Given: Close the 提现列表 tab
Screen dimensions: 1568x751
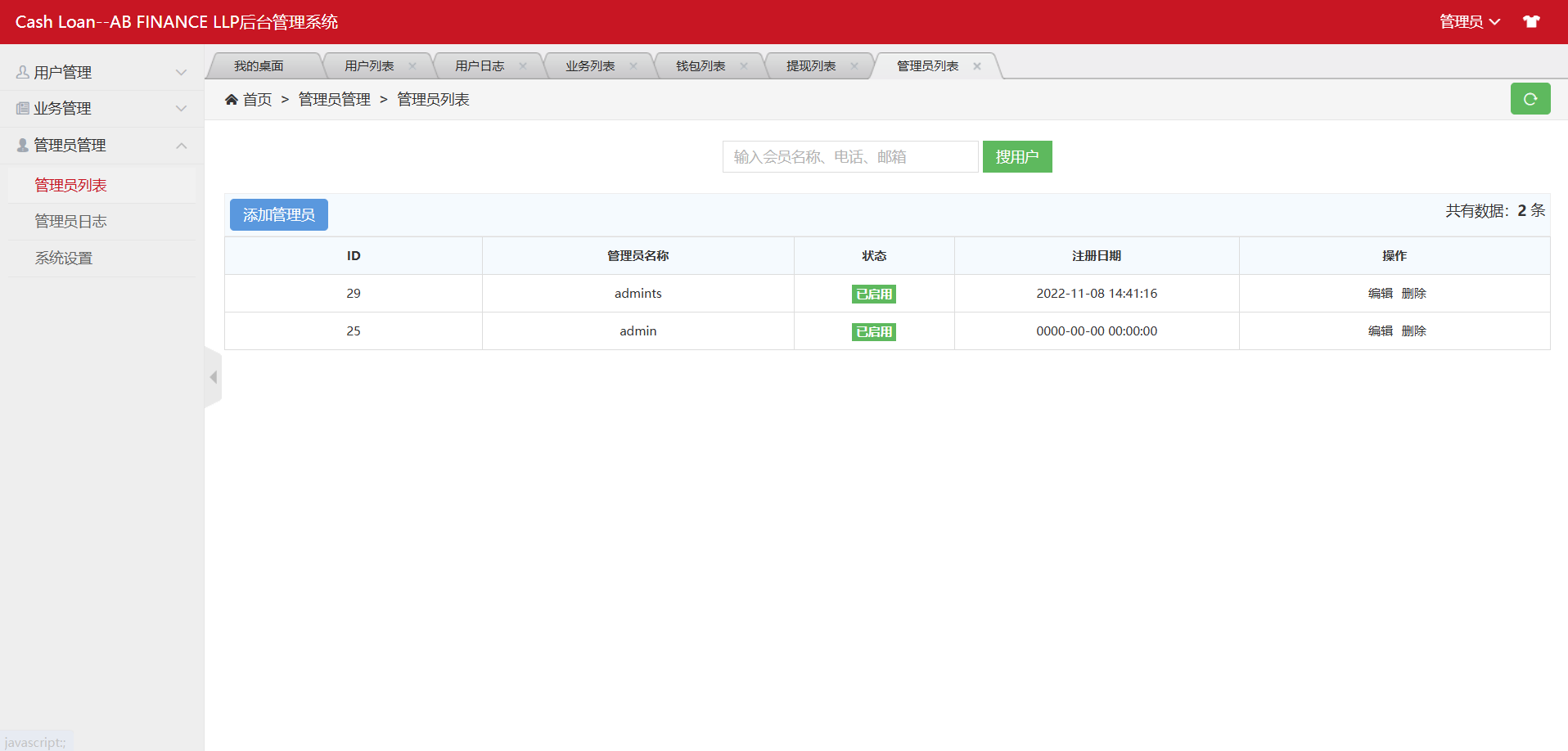Looking at the screenshot, I should pyautogui.click(x=854, y=66).
